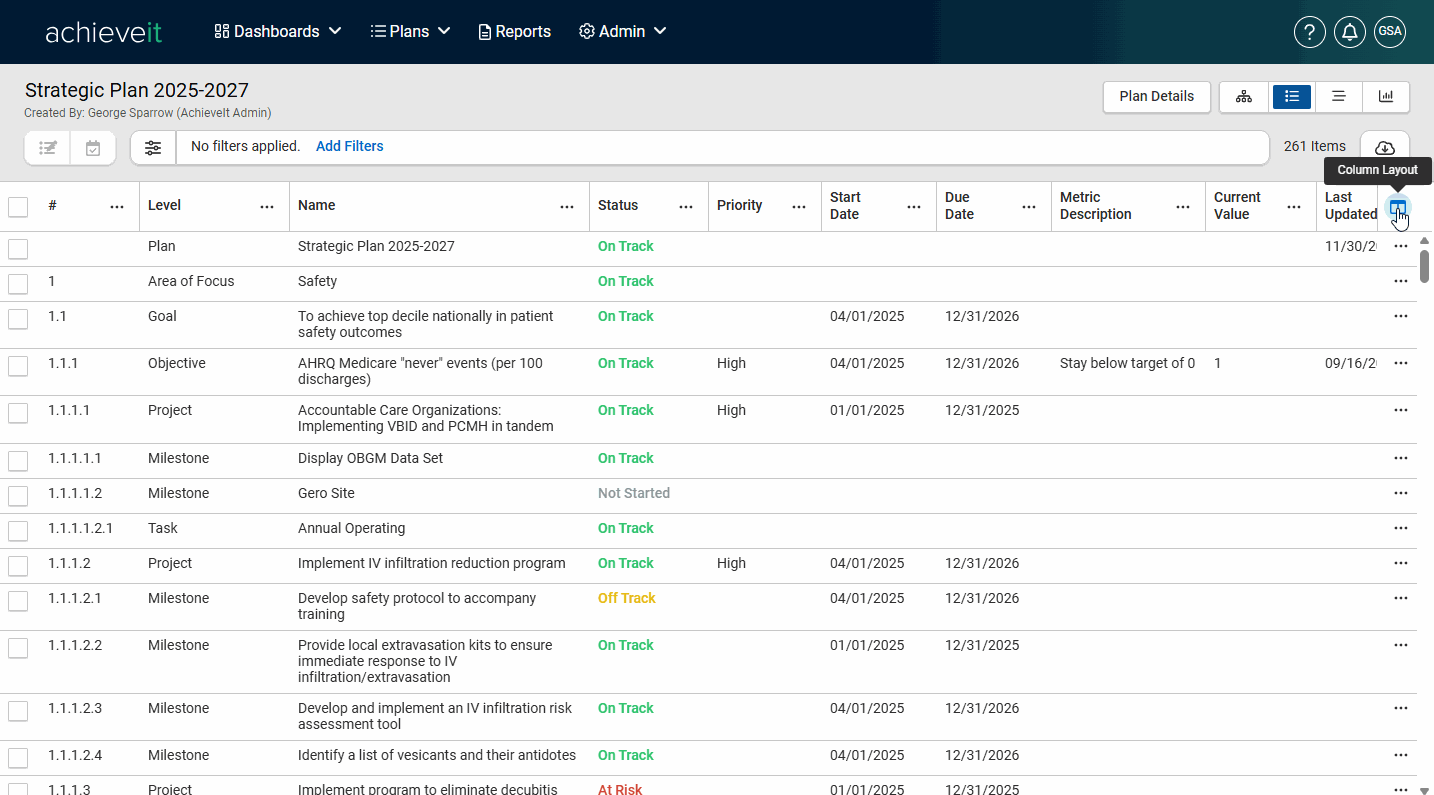Open row actions for Identify vesicants milestone
The width and height of the screenshot is (1434, 795).
click(x=1401, y=755)
